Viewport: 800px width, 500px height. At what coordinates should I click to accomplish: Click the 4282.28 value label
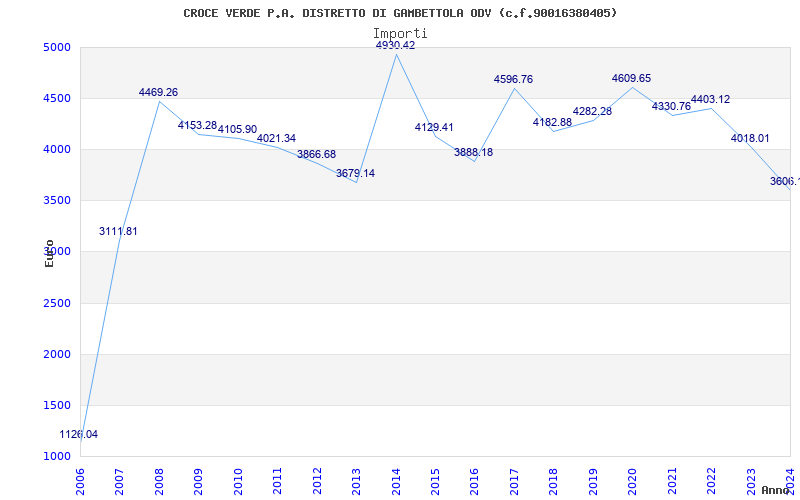coord(592,111)
